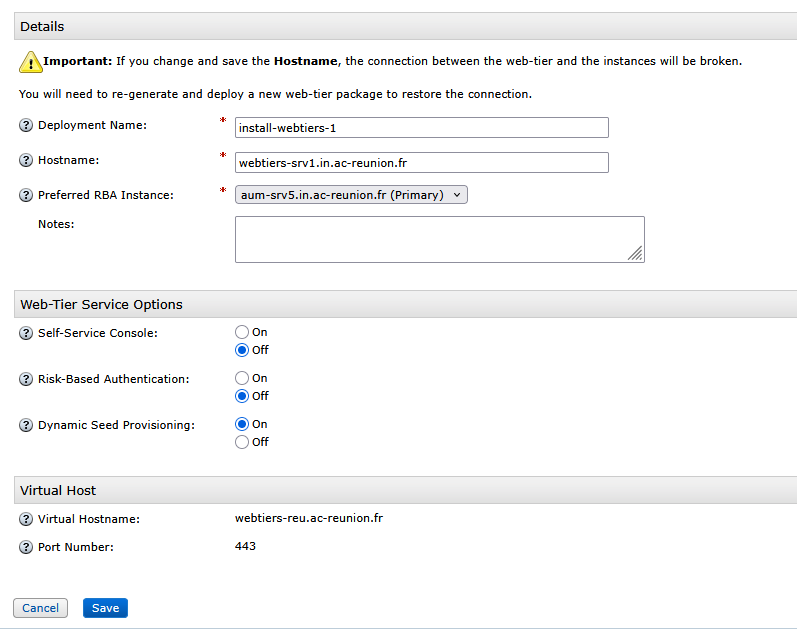Click the Notes resize handle
Viewport: 797px width, 629px height.
pos(635,254)
